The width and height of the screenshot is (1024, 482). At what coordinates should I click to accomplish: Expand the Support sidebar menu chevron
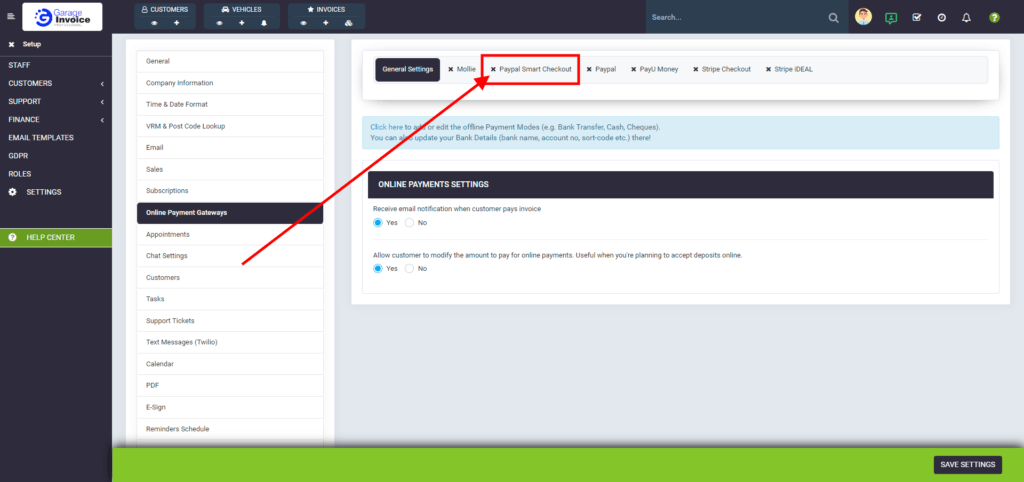point(103,102)
